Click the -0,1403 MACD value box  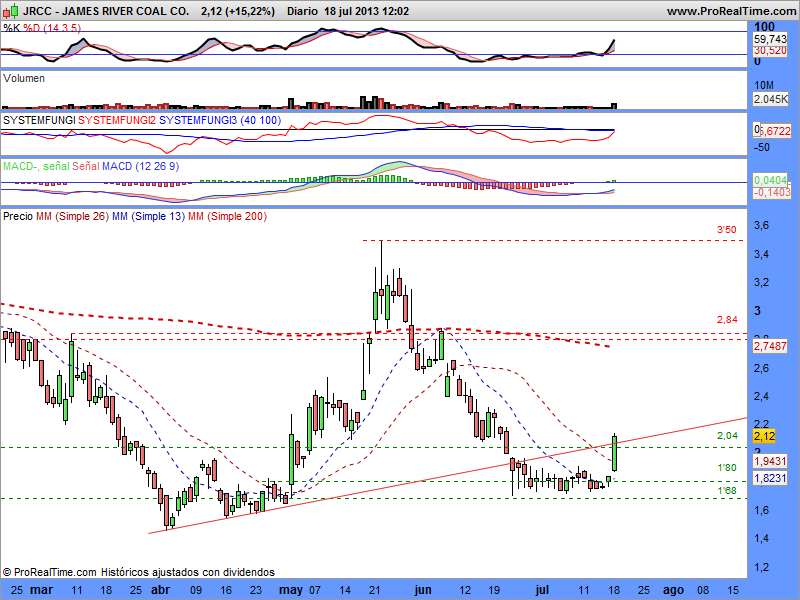tap(772, 192)
